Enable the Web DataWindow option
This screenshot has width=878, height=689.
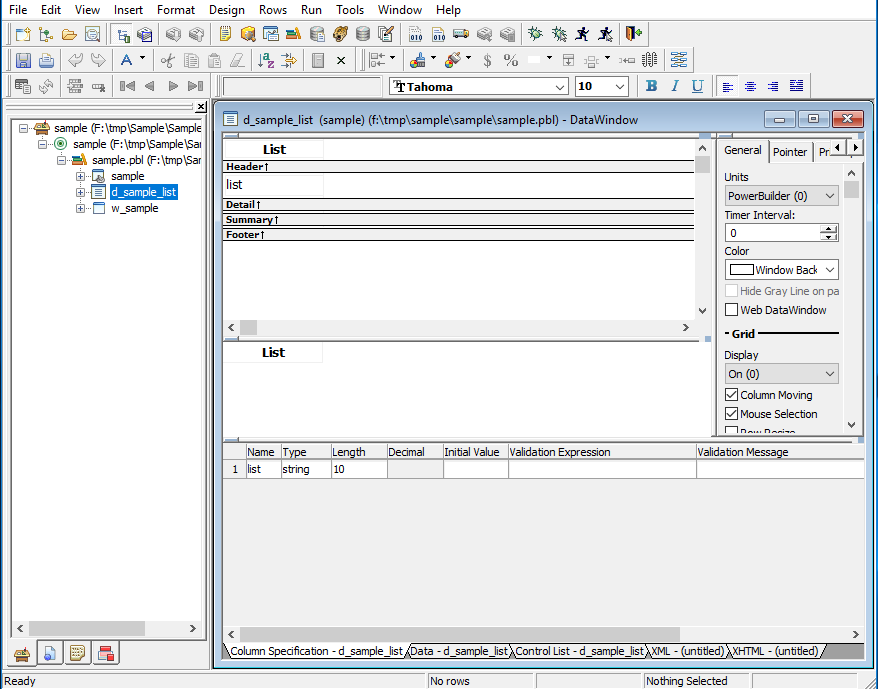[x=731, y=309]
